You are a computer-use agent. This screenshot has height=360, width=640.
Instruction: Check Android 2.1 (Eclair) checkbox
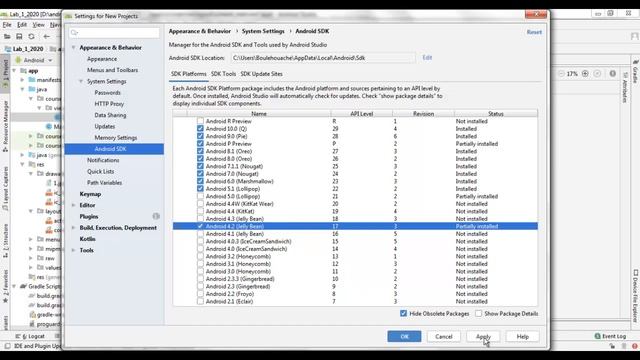200,301
